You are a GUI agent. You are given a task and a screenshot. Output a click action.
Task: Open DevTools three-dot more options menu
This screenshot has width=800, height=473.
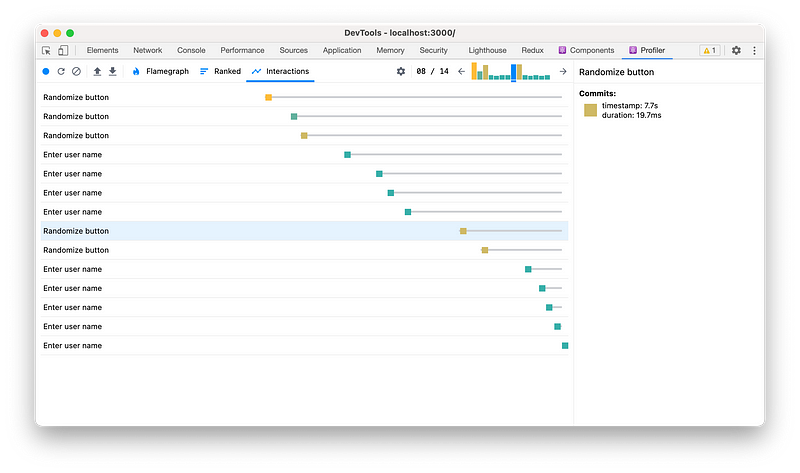754,50
